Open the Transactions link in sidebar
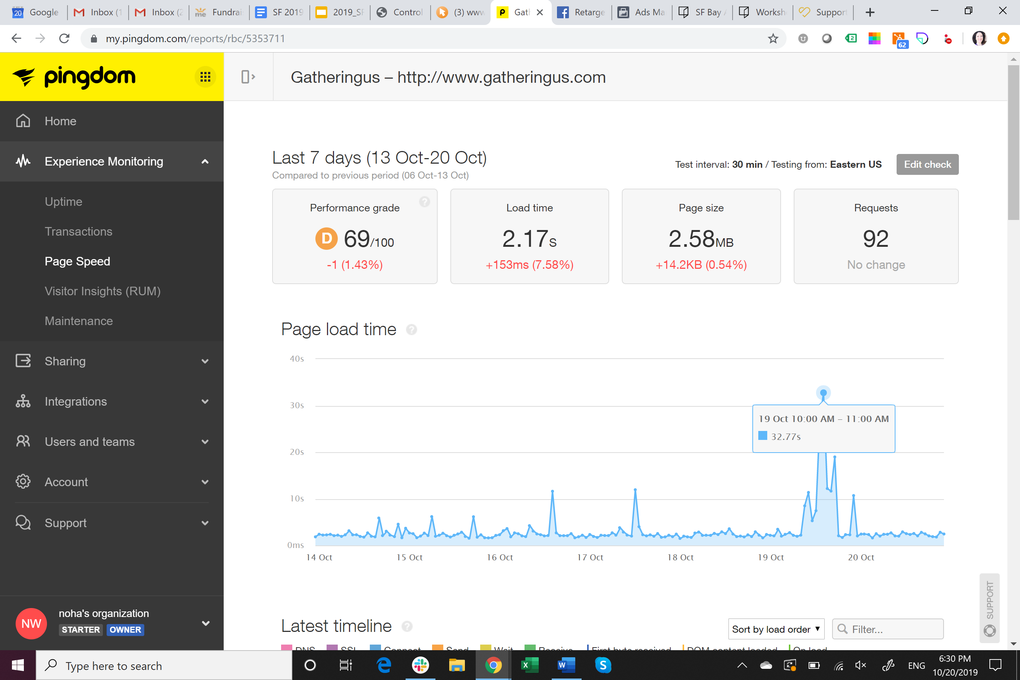This screenshot has width=1020, height=680. [x=78, y=232]
